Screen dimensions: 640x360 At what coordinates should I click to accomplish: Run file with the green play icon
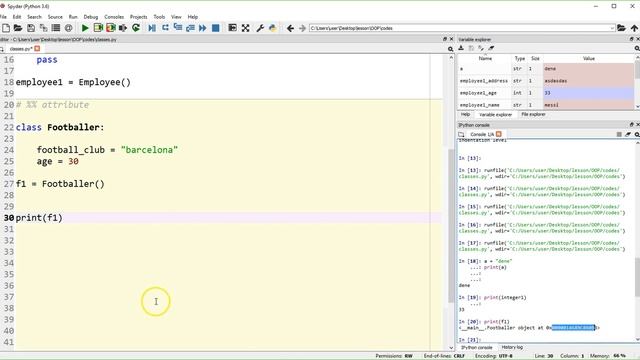click(85, 28)
